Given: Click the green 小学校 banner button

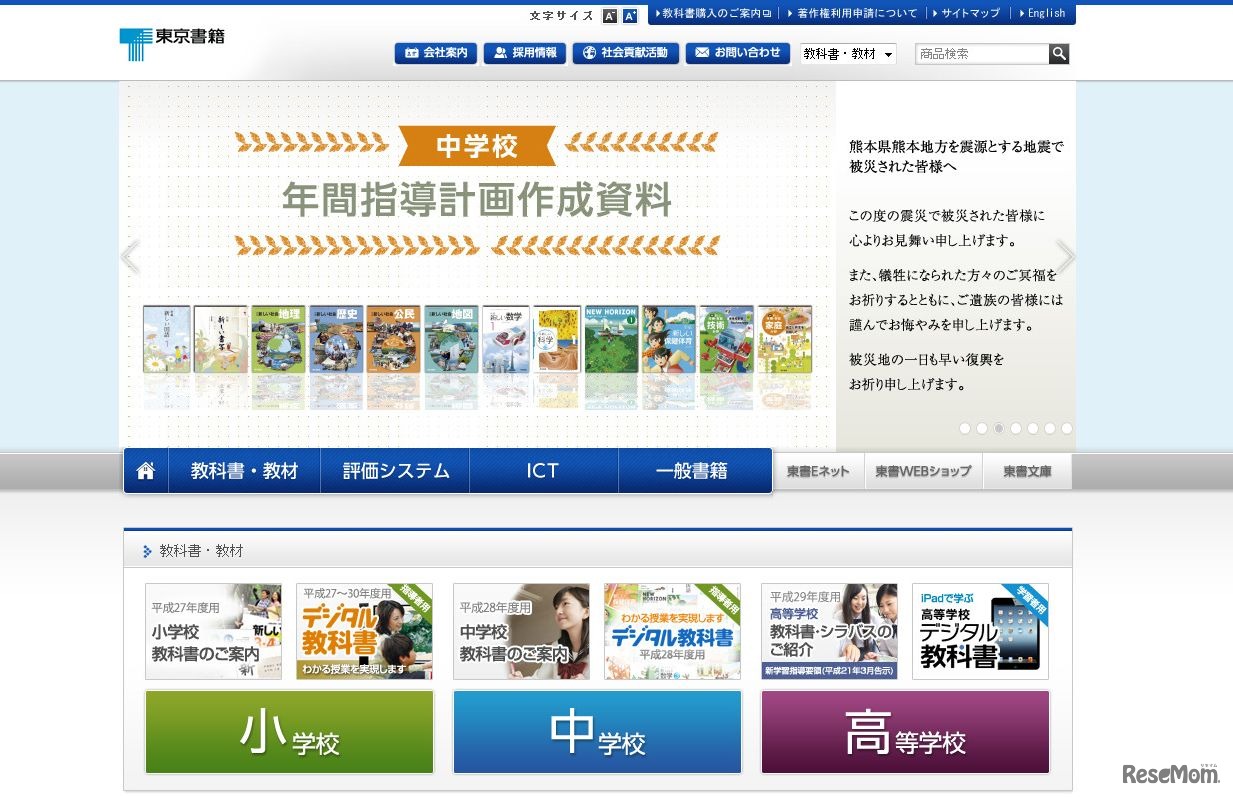Looking at the screenshot, I should [288, 731].
